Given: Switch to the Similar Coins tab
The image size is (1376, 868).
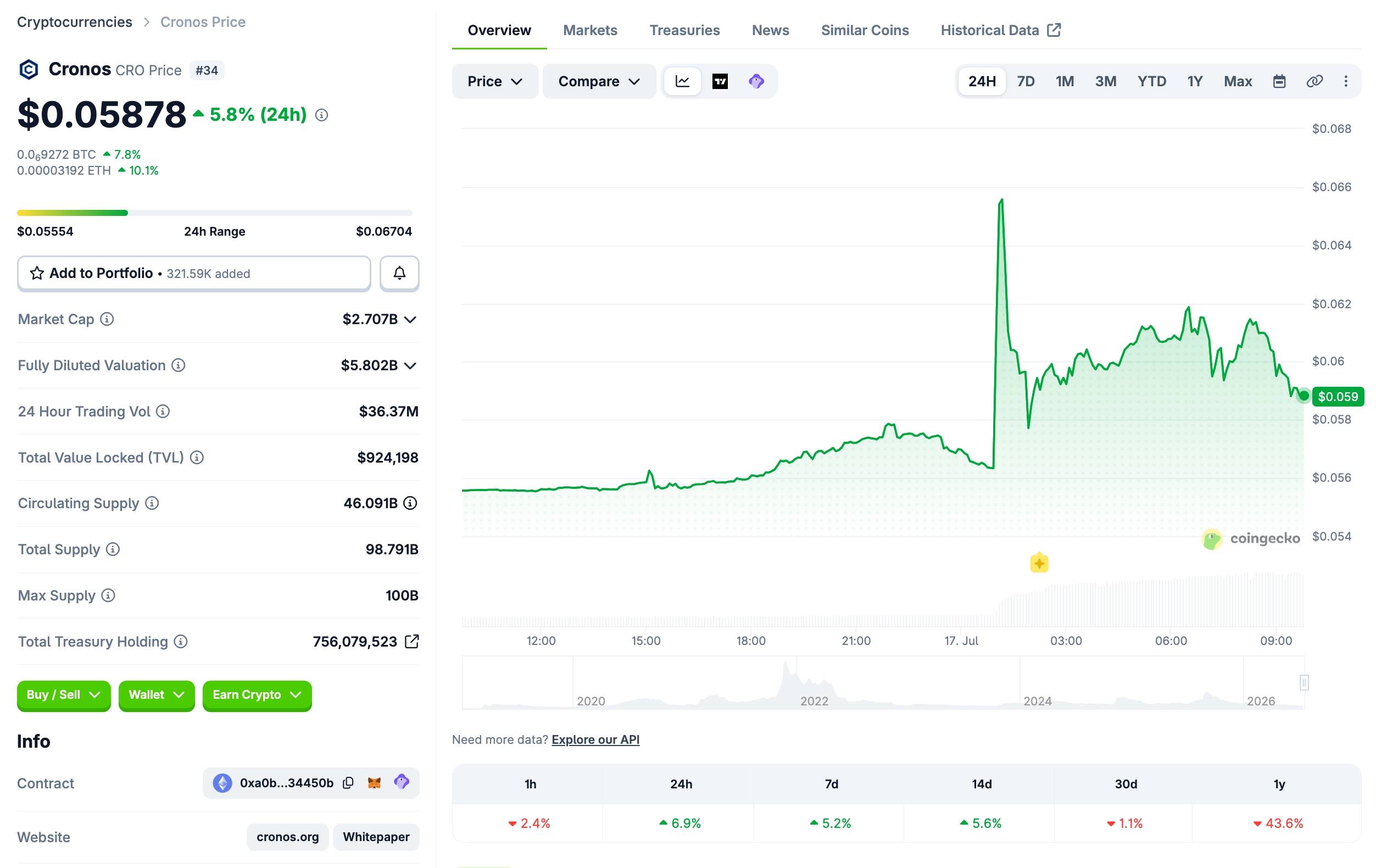Looking at the screenshot, I should tap(865, 30).
